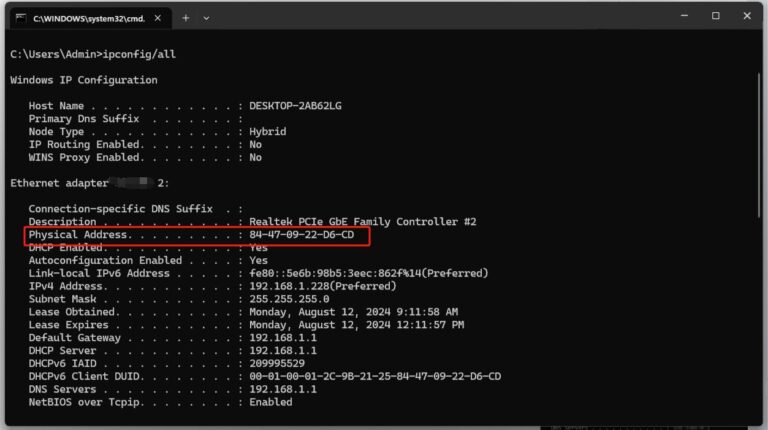768x430 pixels.
Task: Click the vertical scrollbar thumb
Action: [759, 145]
